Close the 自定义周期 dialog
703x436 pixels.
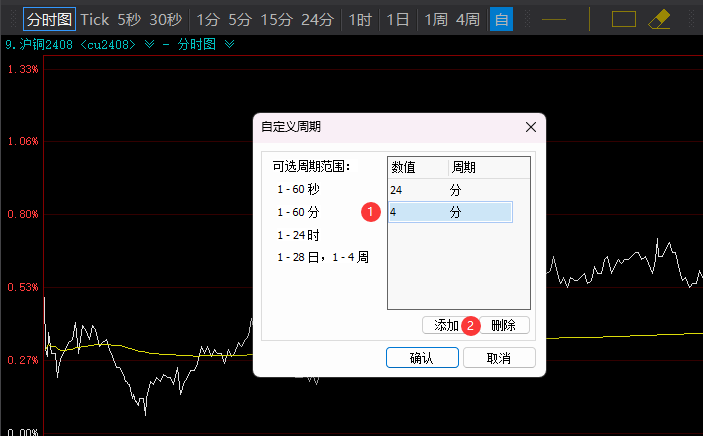(531, 127)
